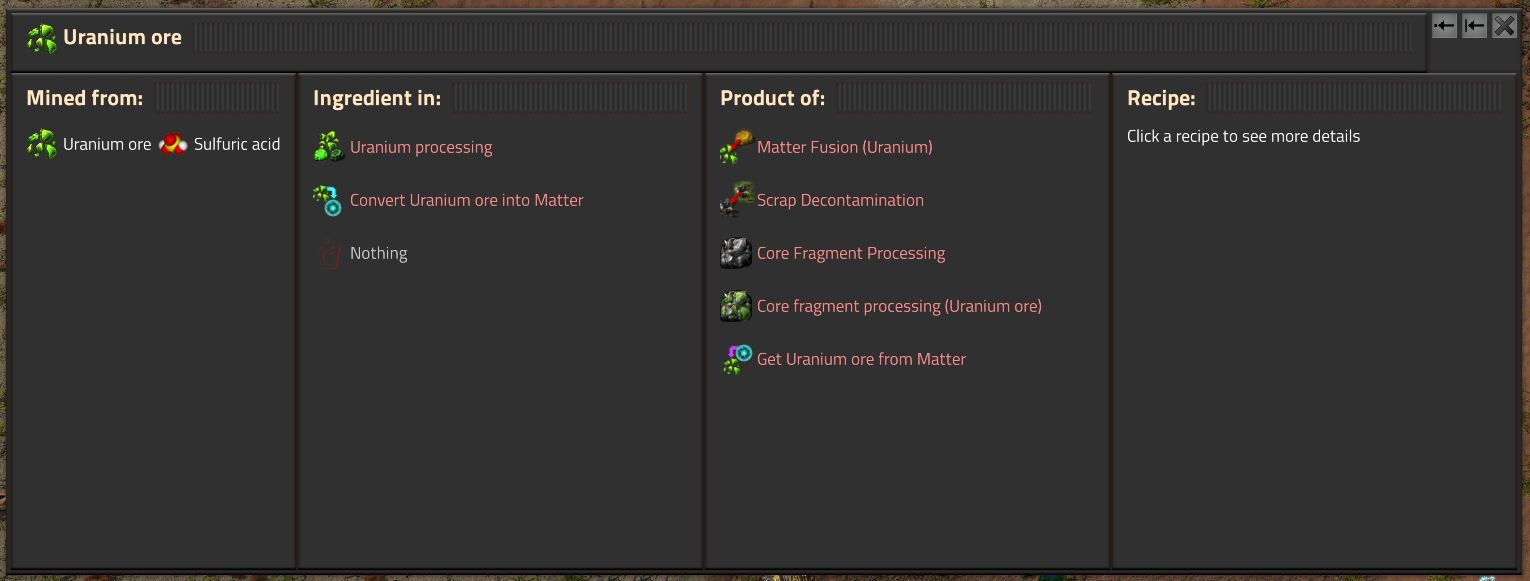The image size is (1530, 581).
Task: Open Convert Uranium ore into Matter recipe
Action: 466,200
